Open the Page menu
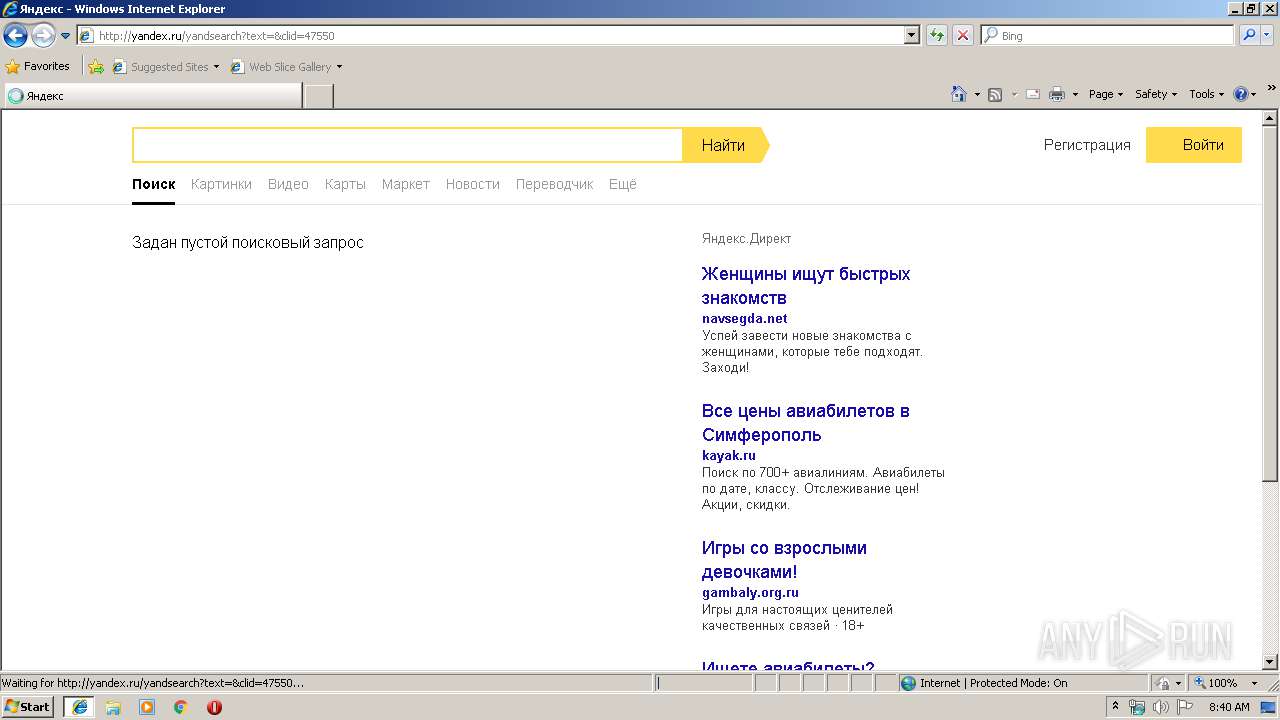This screenshot has width=1280, height=720. coord(1106,94)
